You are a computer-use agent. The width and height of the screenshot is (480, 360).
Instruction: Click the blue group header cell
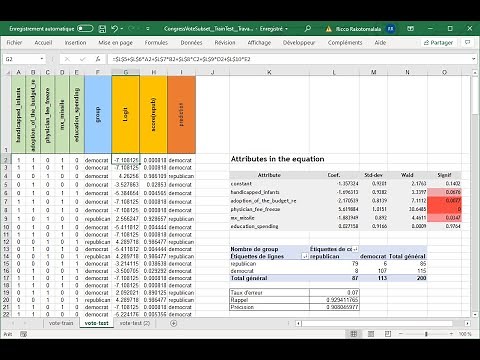tap(98, 114)
